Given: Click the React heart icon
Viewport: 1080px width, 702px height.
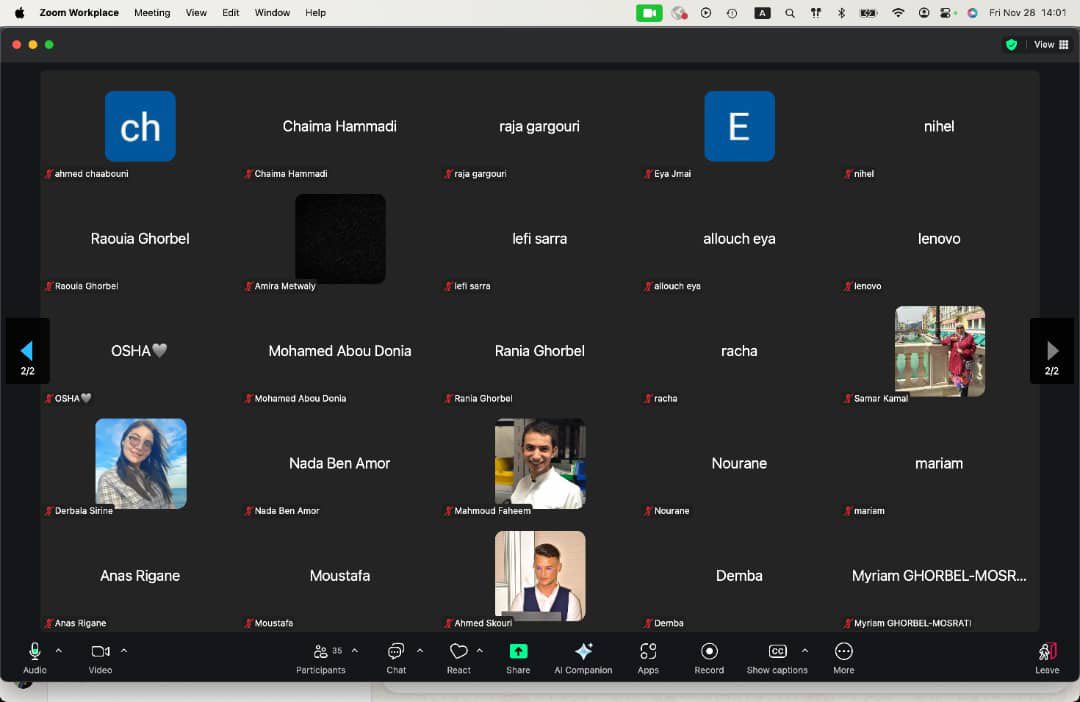Looking at the screenshot, I should click(x=458, y=652).
